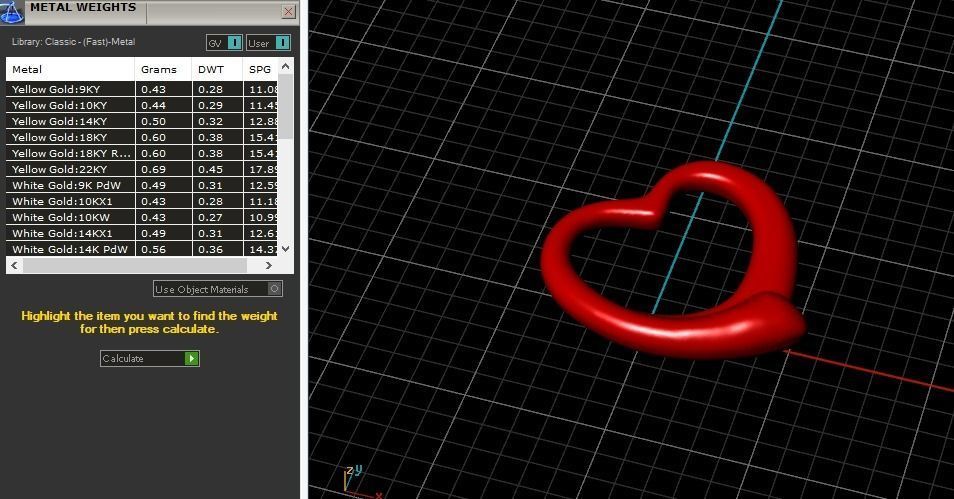Select the White Gold:14K PdW row
This screenshot has width=954, height=499.
pos(142,249)
